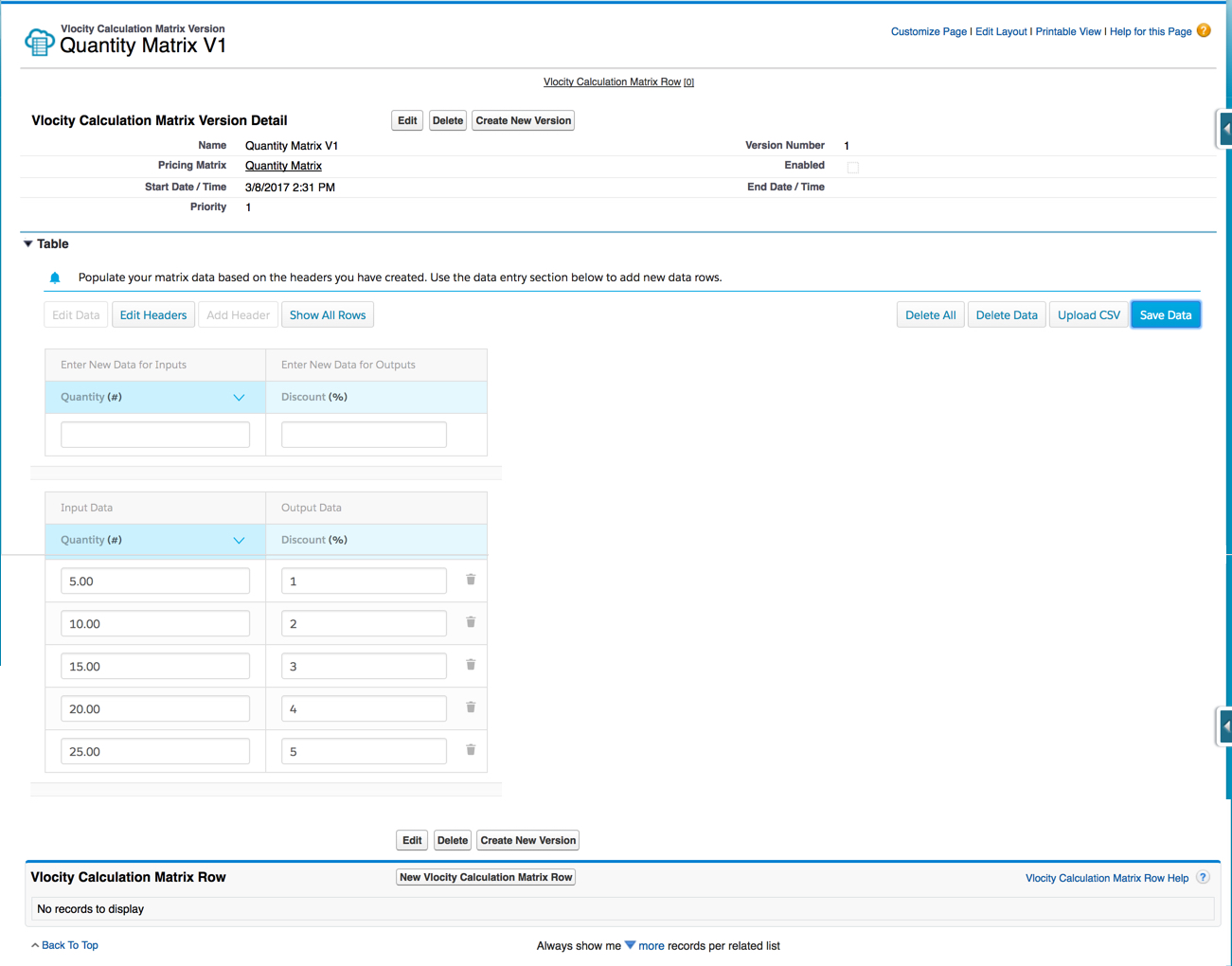Focus the new Quantity input field

[155, 435]
